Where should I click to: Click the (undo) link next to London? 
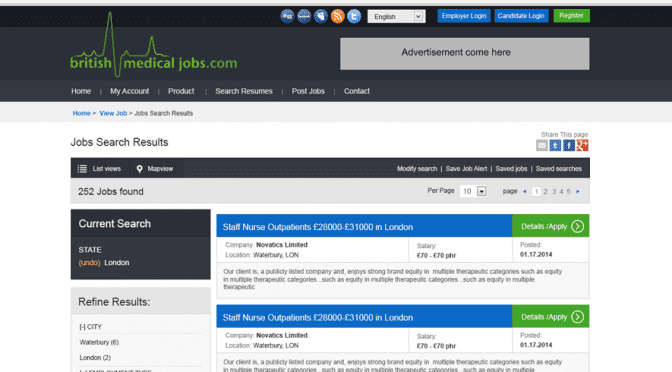[89, 263]
